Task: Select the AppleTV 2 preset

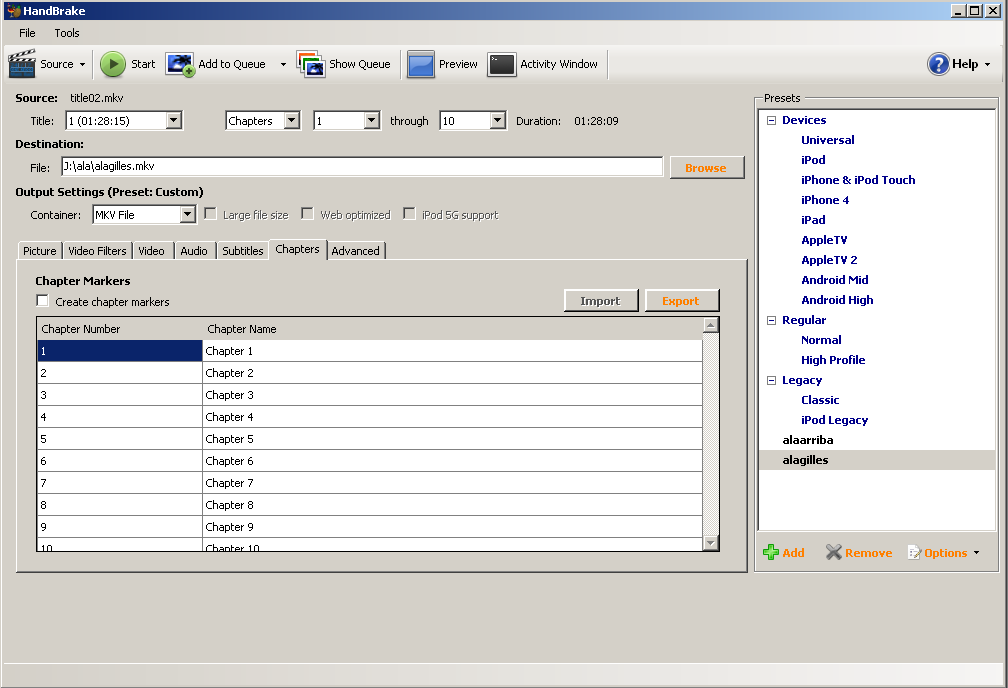Action: 829,260
